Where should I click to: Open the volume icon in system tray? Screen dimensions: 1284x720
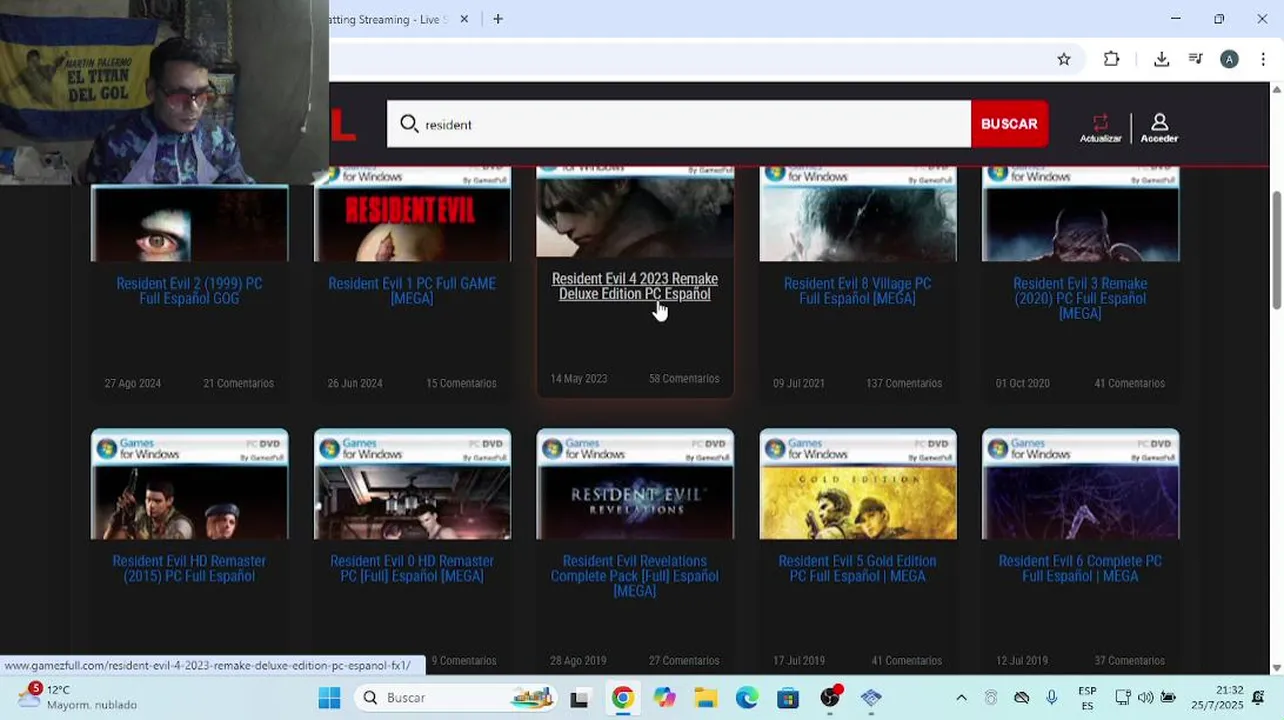coord(1145,698)
